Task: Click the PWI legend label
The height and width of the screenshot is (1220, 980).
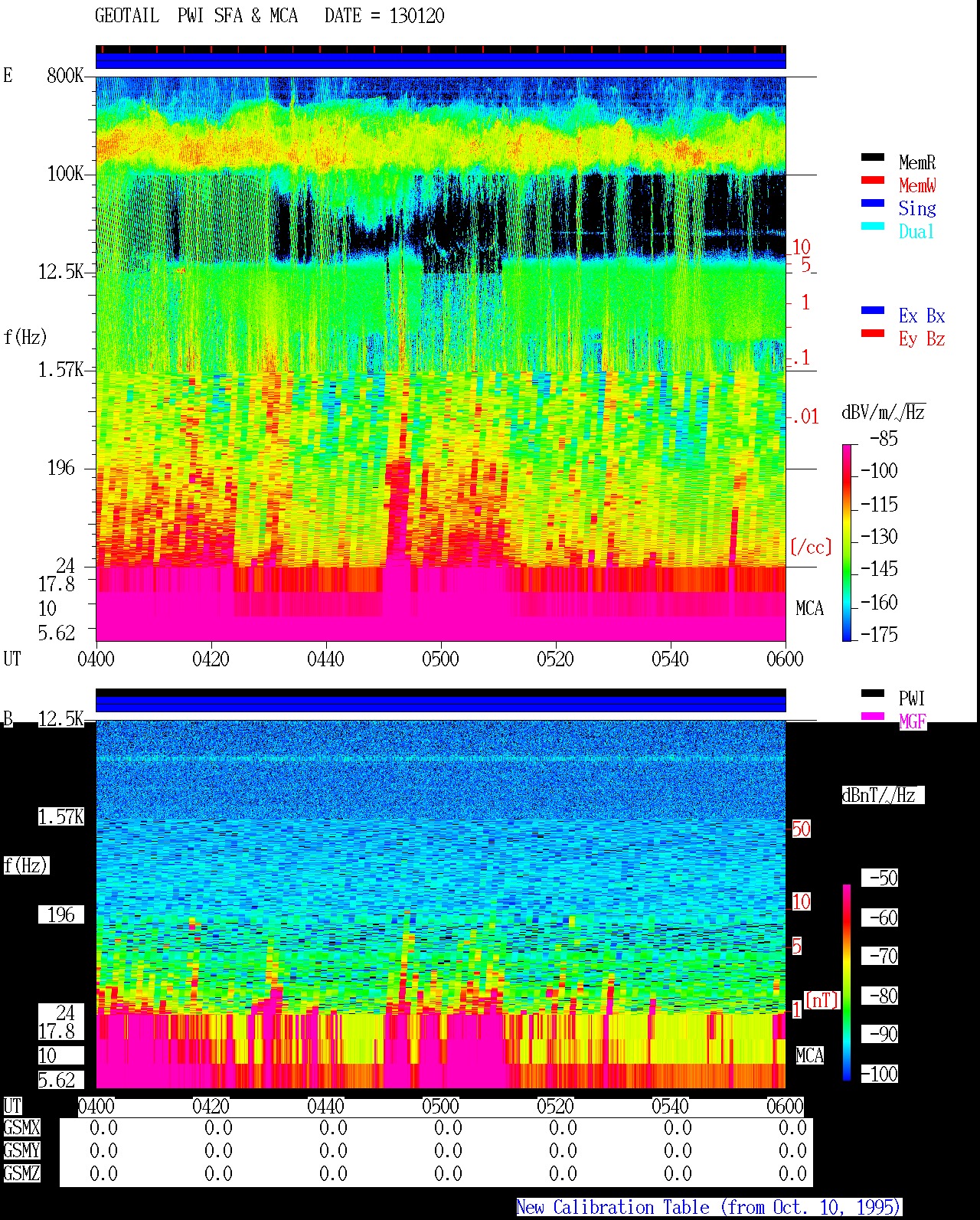Action: (x=912, y=698)
